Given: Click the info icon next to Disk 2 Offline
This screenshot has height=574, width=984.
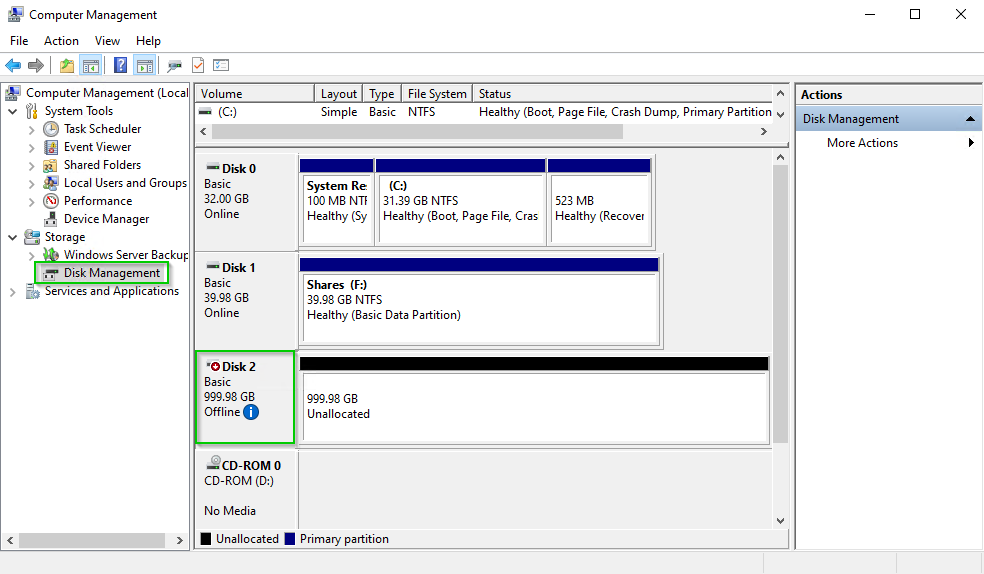Looking at the screenshot, I should point(251,412).
